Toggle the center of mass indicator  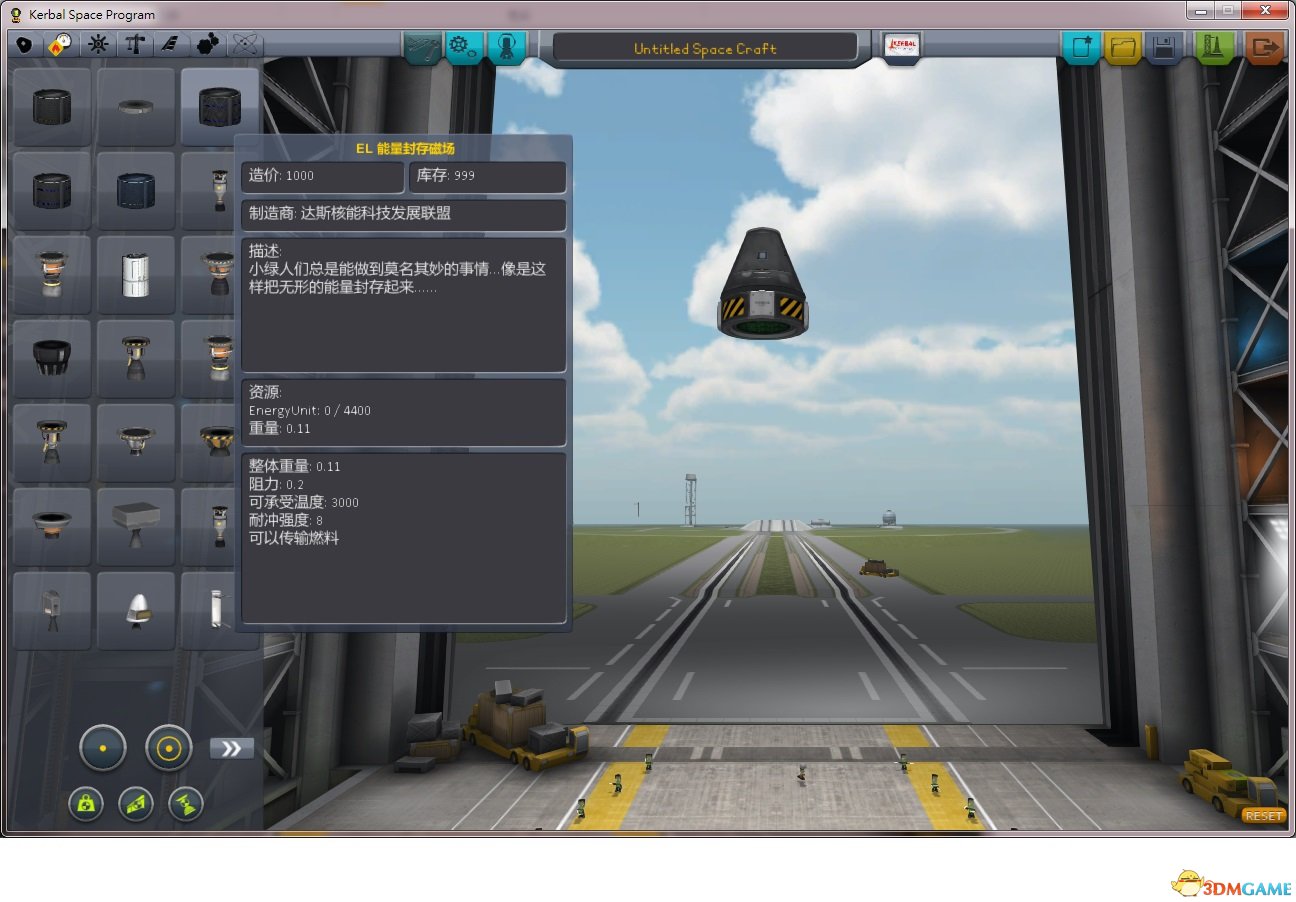86,804
